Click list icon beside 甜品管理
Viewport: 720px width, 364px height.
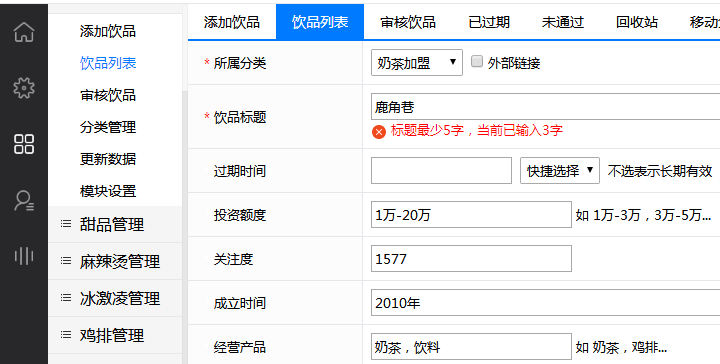pos(66,224)
